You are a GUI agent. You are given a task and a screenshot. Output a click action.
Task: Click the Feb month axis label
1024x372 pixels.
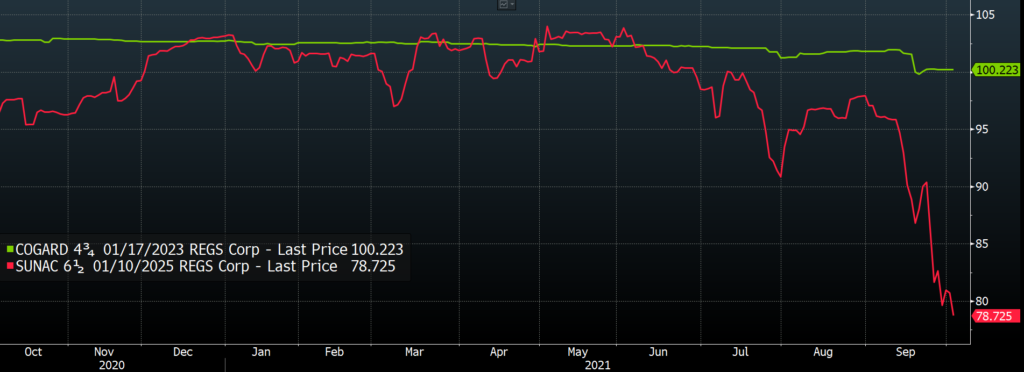(x=334, y=352)
